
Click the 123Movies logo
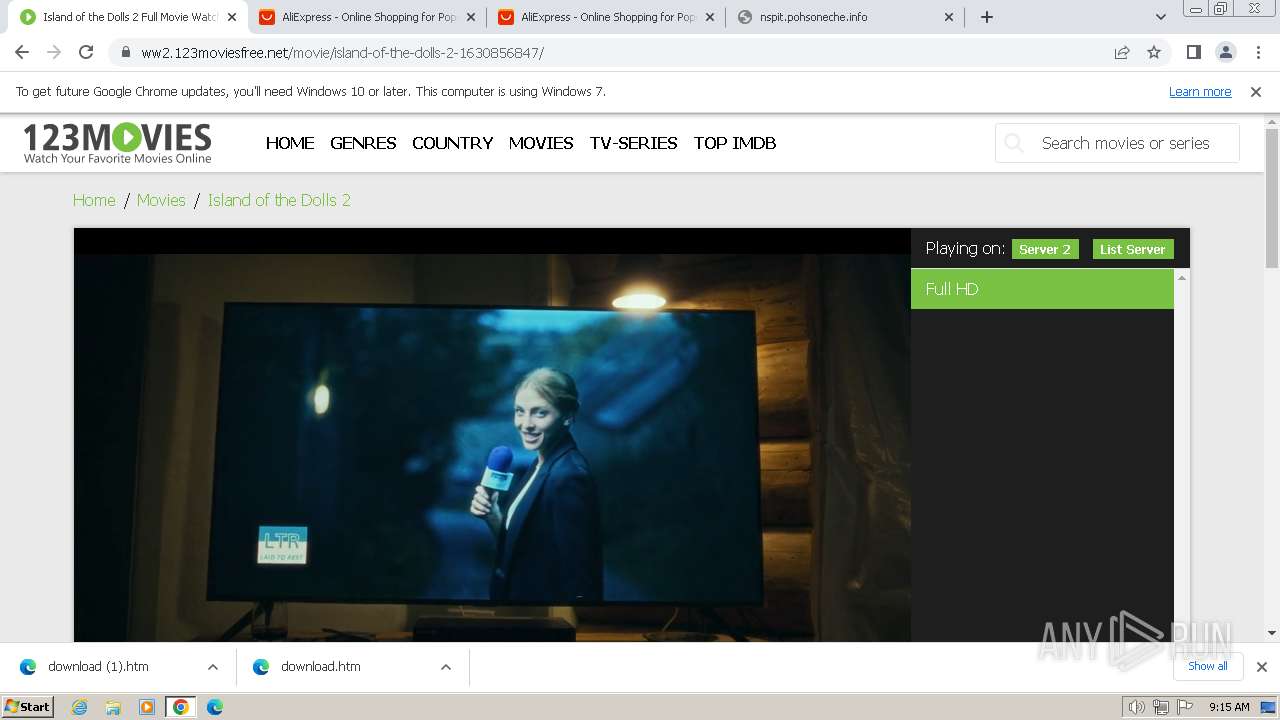[x=117, y=143]
